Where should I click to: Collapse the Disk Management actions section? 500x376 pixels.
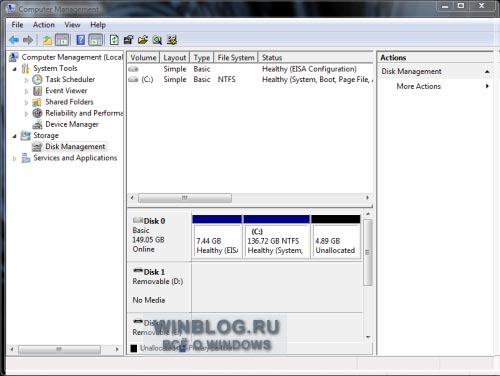tap(487, 72)
